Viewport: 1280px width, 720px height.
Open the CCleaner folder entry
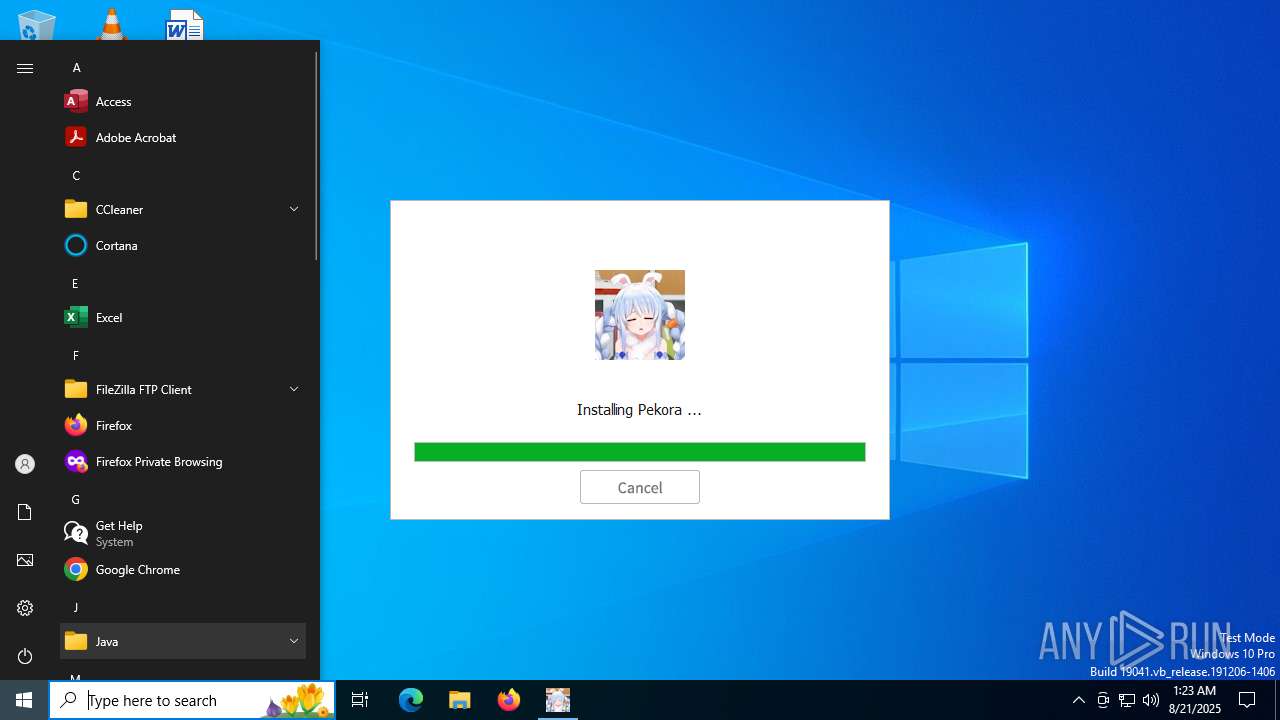(x=183, y=209)
